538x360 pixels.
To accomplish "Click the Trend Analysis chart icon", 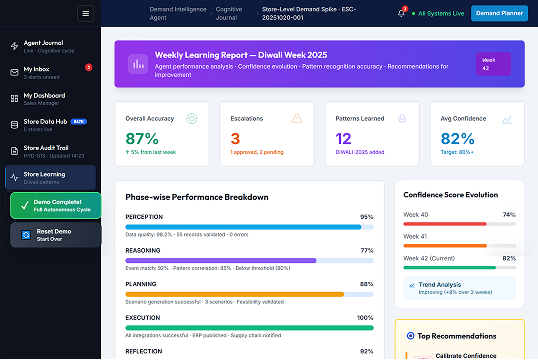I will [412, 286].
